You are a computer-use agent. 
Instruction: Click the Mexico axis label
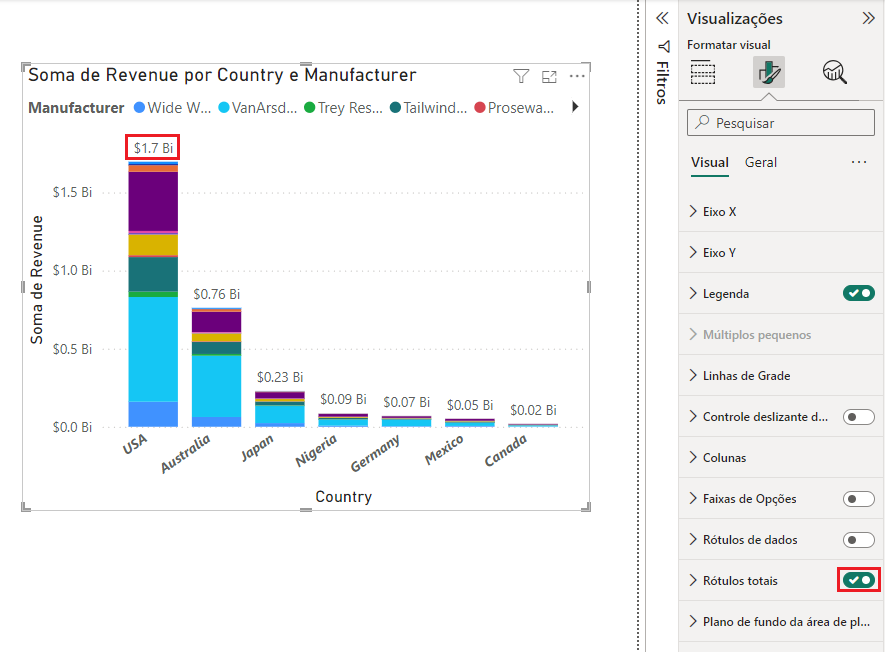point(444,449)
